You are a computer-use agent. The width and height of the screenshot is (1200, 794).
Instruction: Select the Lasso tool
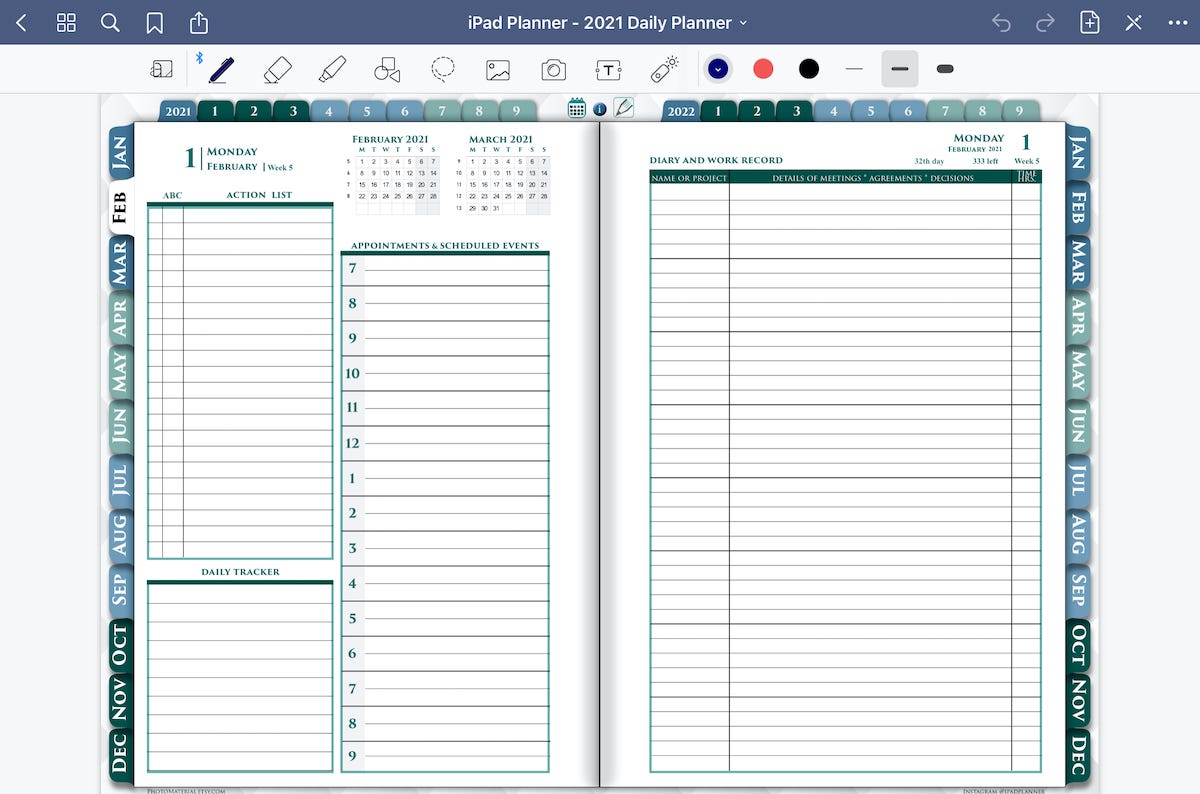[443, 69]
